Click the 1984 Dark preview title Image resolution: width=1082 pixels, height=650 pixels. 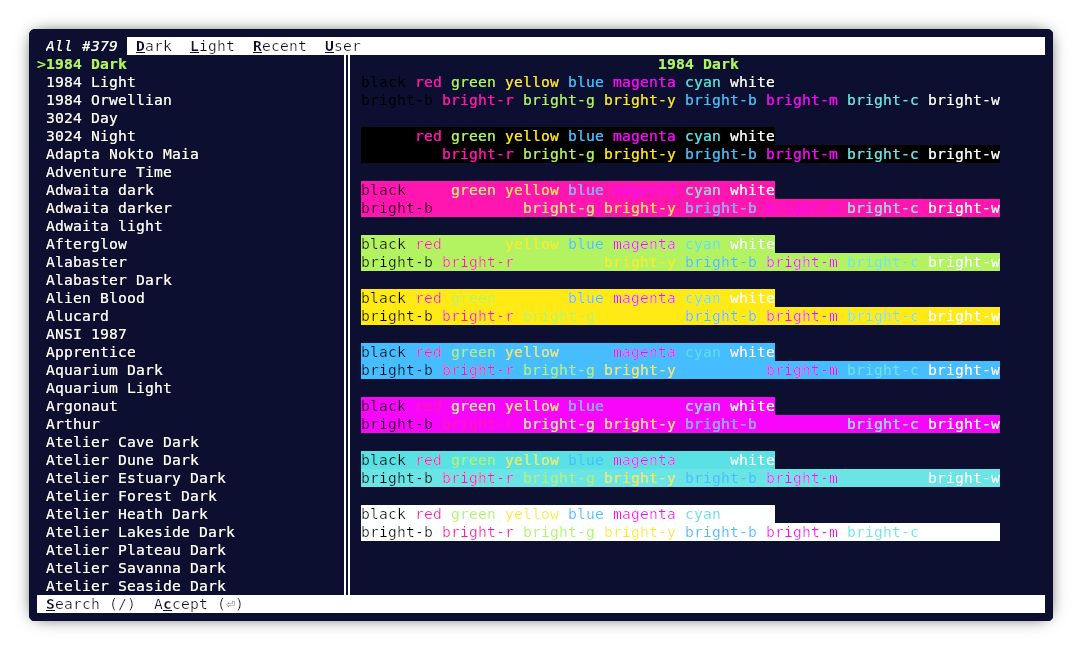pos(697,64)
